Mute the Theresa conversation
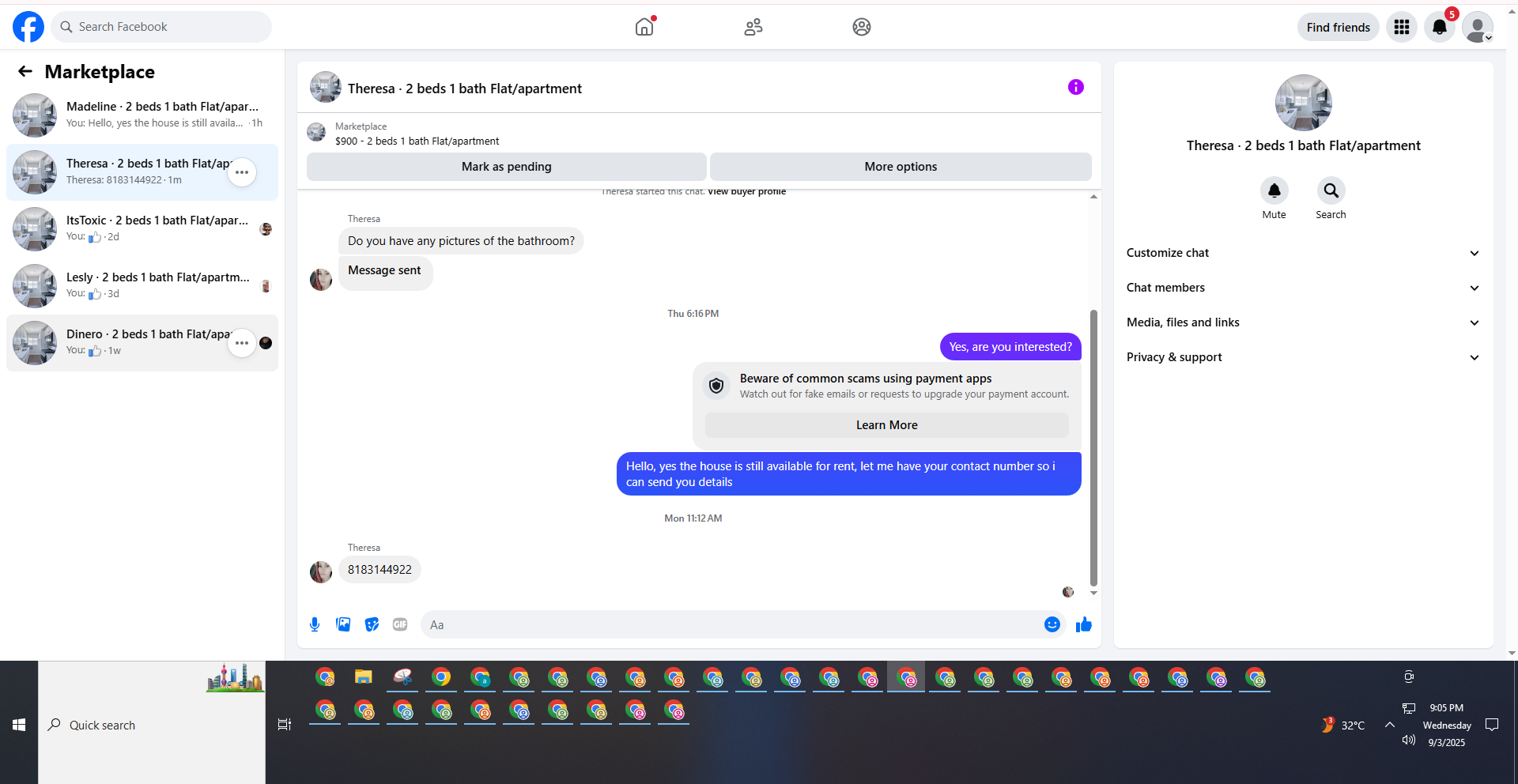The height and width of the screenshot is (784, 1518). click(1274, 190)
